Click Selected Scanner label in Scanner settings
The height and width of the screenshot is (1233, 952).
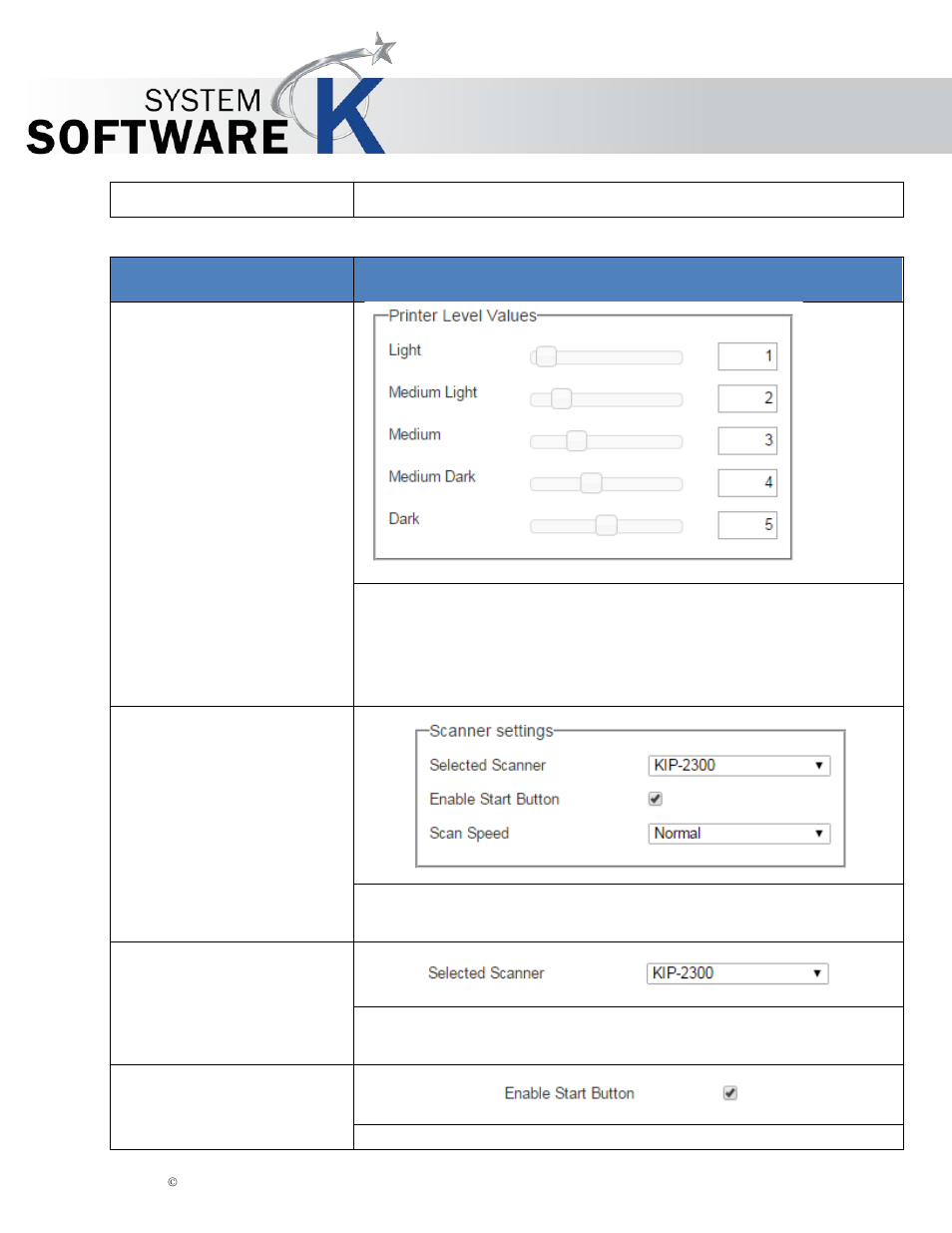(488, 766)
